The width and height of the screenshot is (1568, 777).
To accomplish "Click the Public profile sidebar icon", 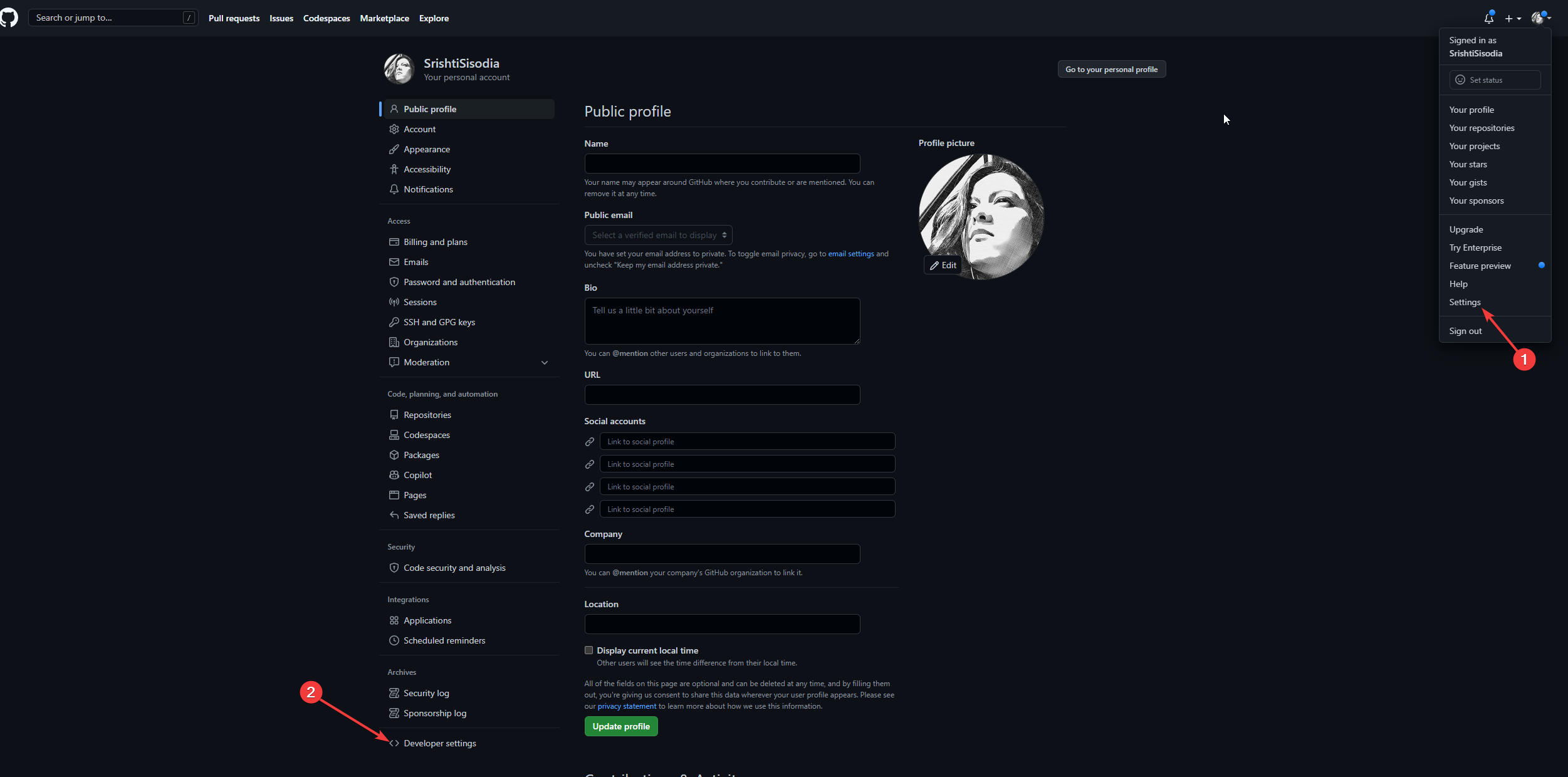I will 394,108.
